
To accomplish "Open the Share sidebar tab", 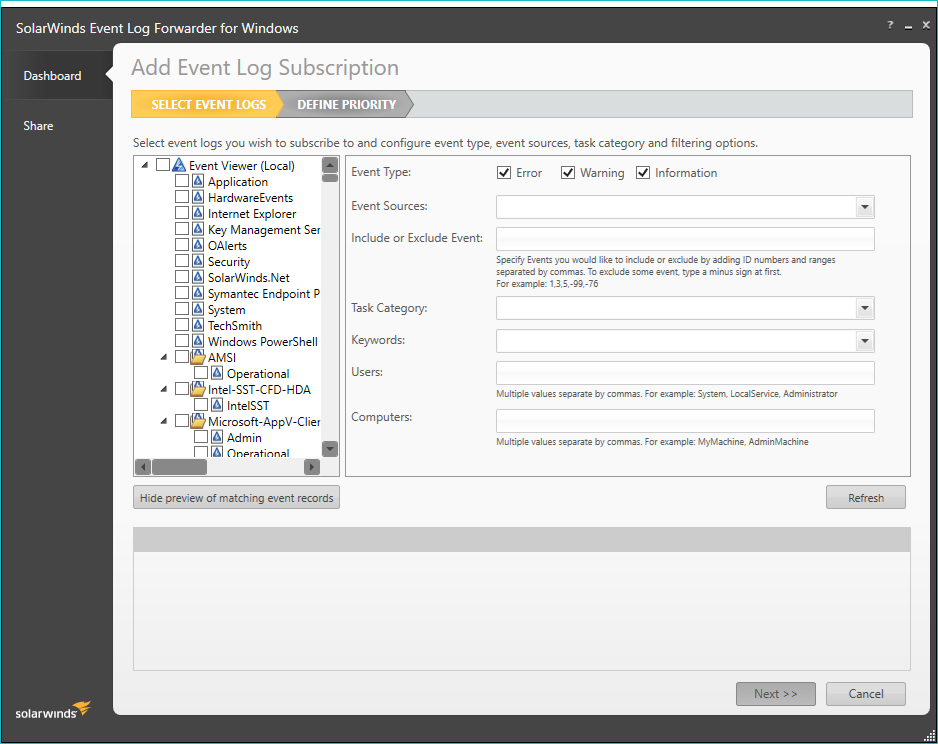I will tap(39, 126).
